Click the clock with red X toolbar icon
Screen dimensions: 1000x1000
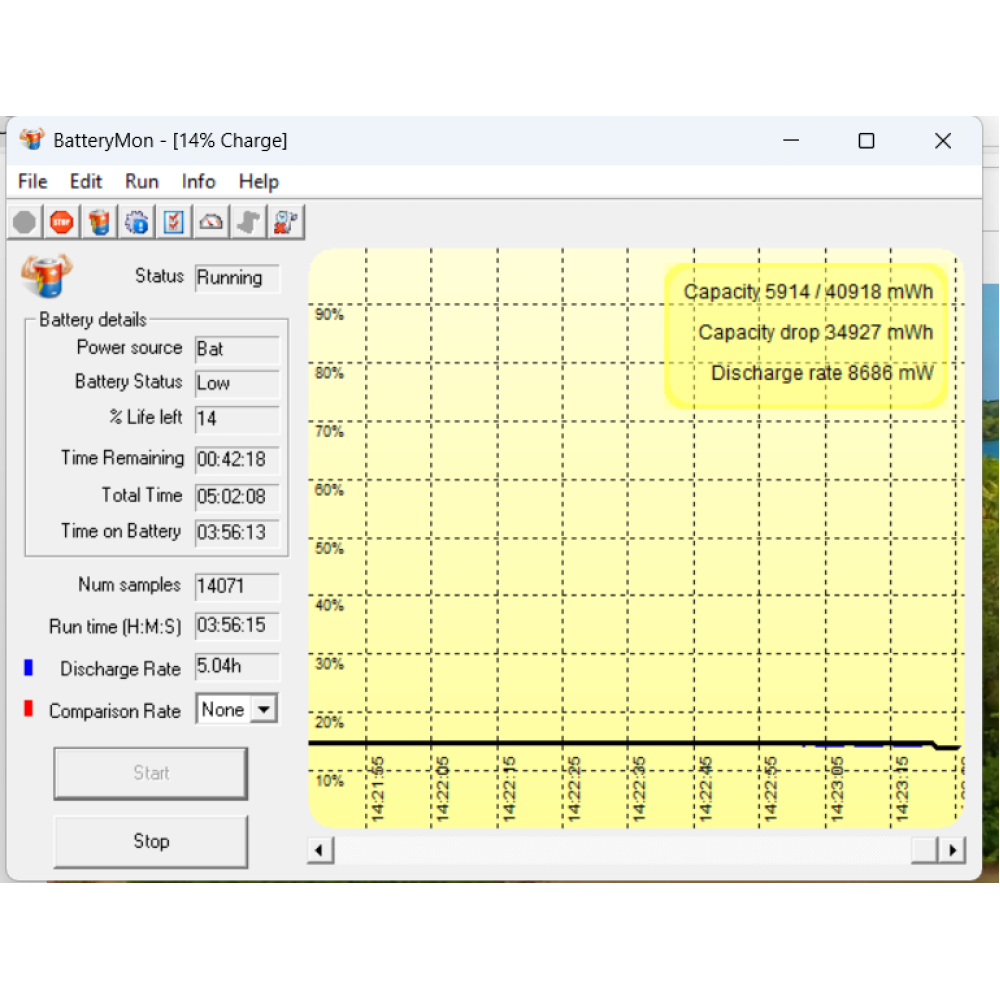pyautogui.click(x=286, y=222)
